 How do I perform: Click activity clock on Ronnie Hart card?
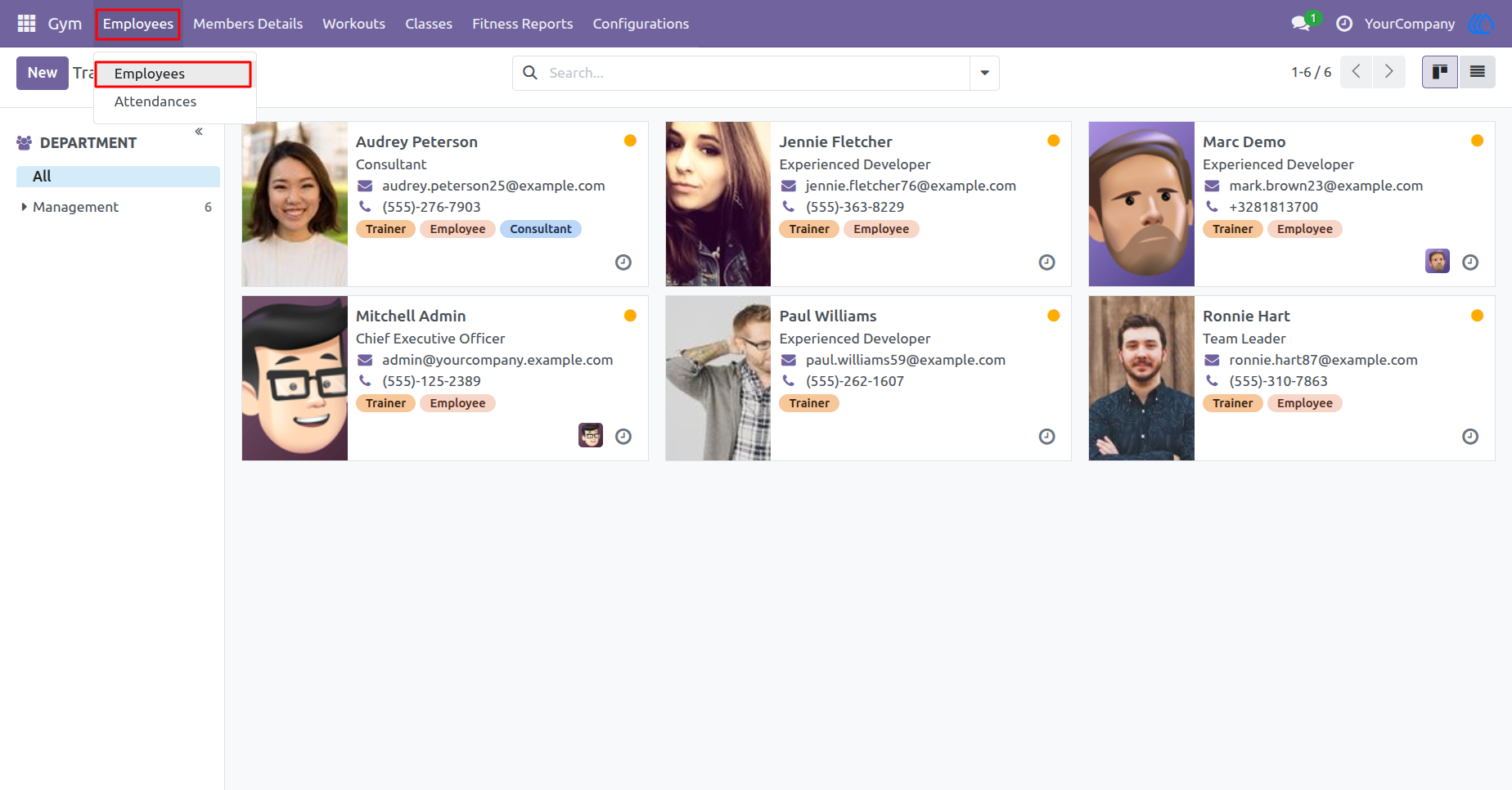tap(1470, 437)
